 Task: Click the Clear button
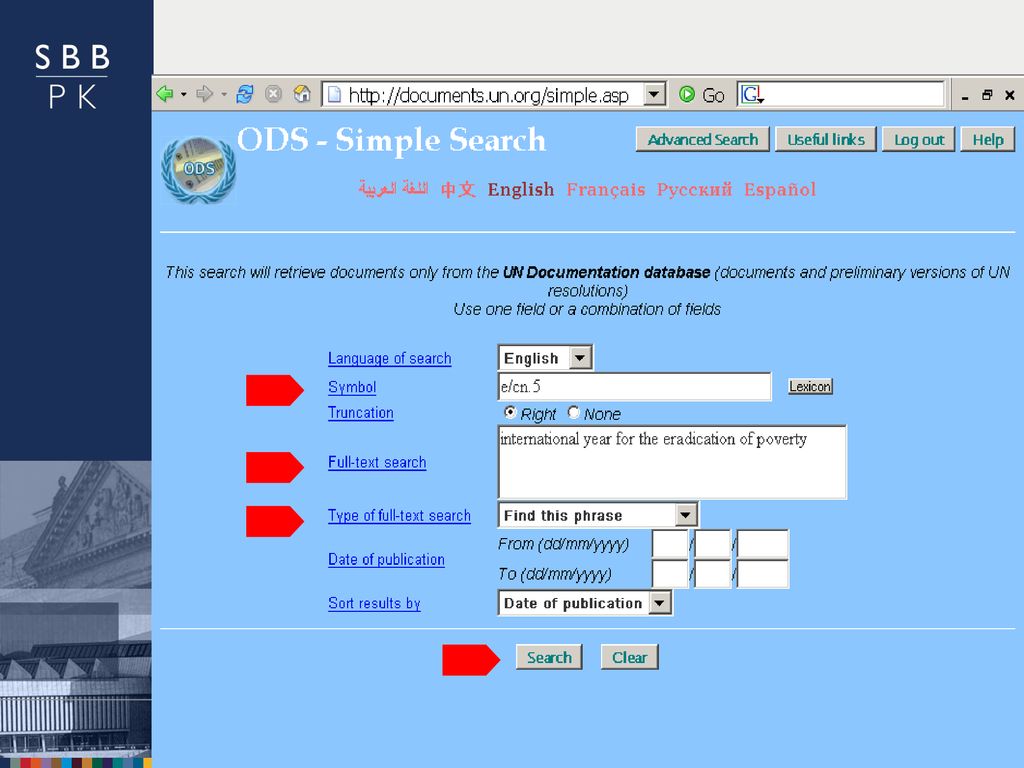point(630,657)
